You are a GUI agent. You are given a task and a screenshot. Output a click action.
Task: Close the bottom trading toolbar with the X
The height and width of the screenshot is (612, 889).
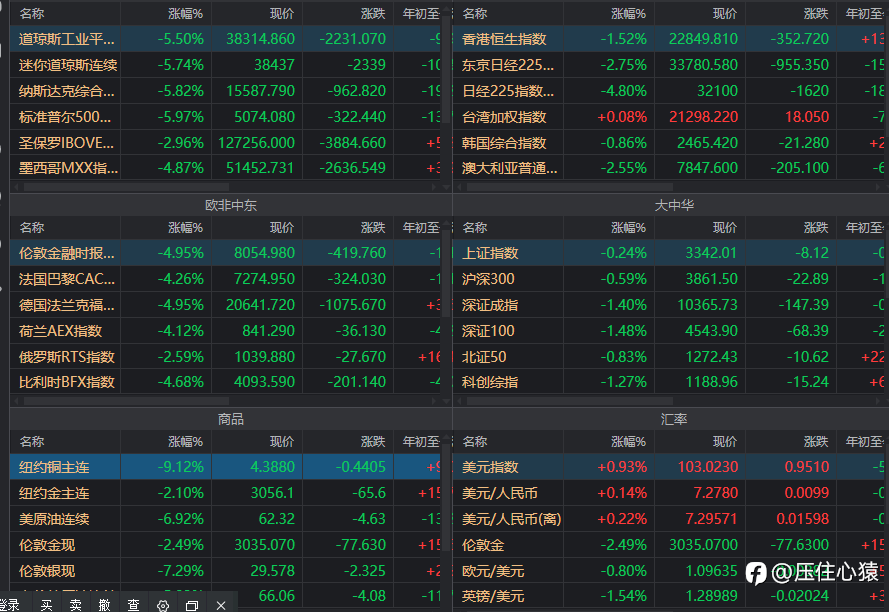point(221,605)
